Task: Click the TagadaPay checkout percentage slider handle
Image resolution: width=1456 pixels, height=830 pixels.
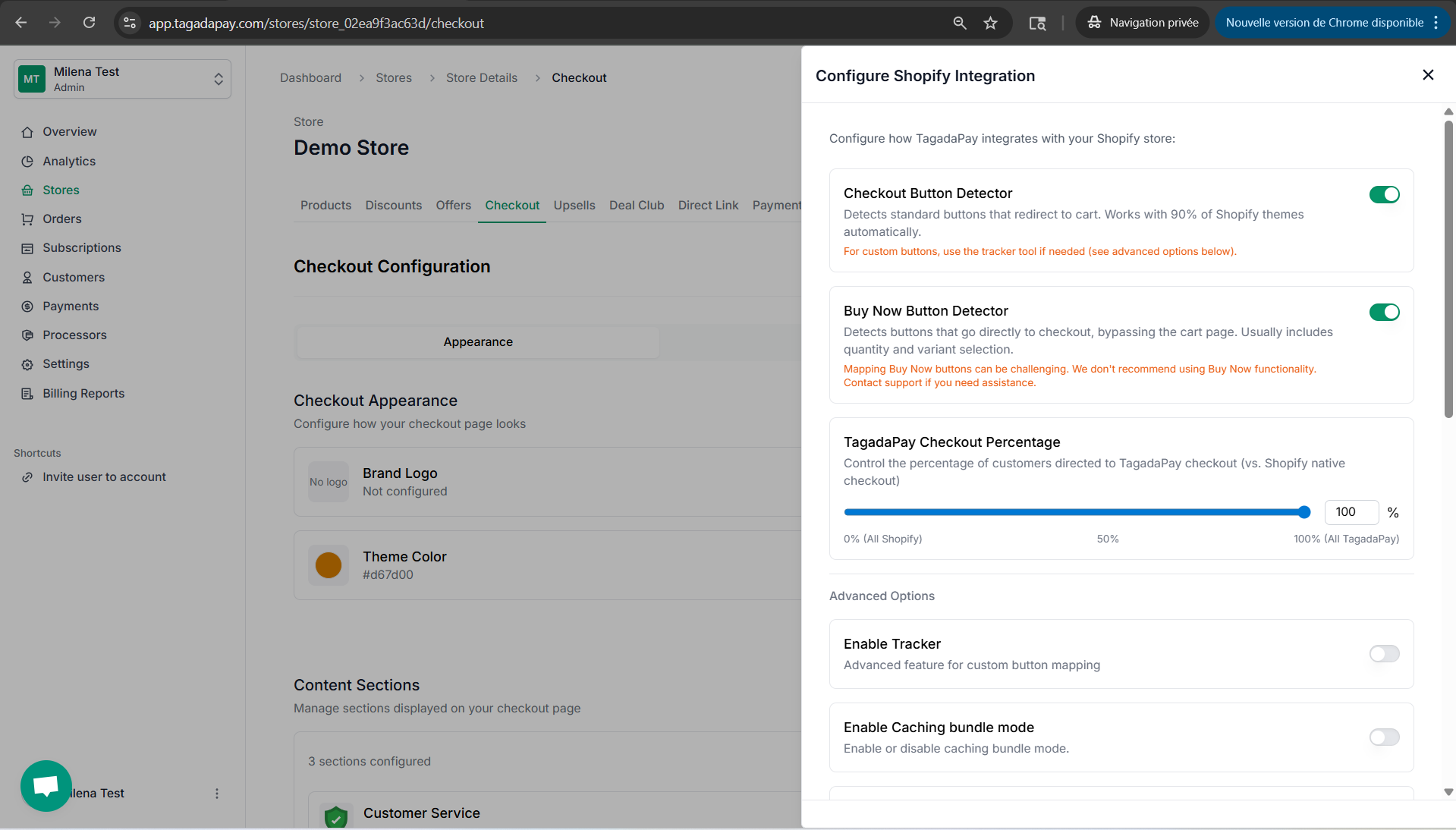Action: coord(1304,513)
